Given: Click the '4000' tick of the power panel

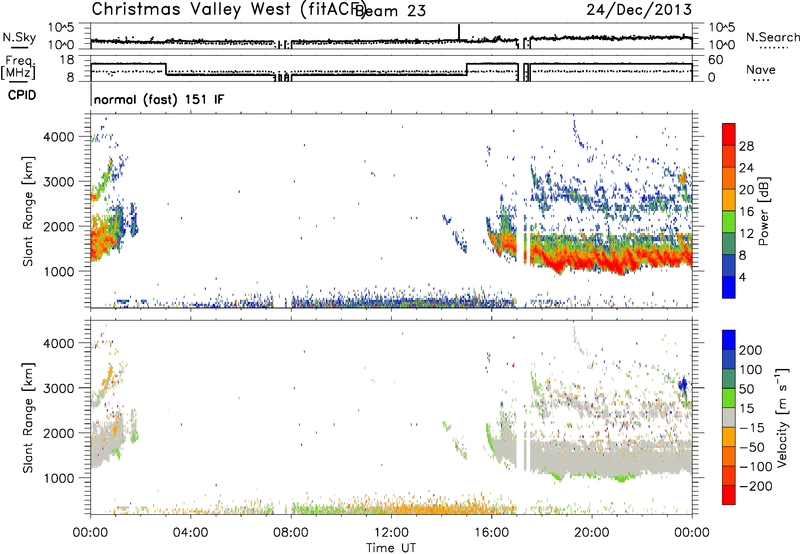Looking at the screenshot, I should tap(59, 137).
